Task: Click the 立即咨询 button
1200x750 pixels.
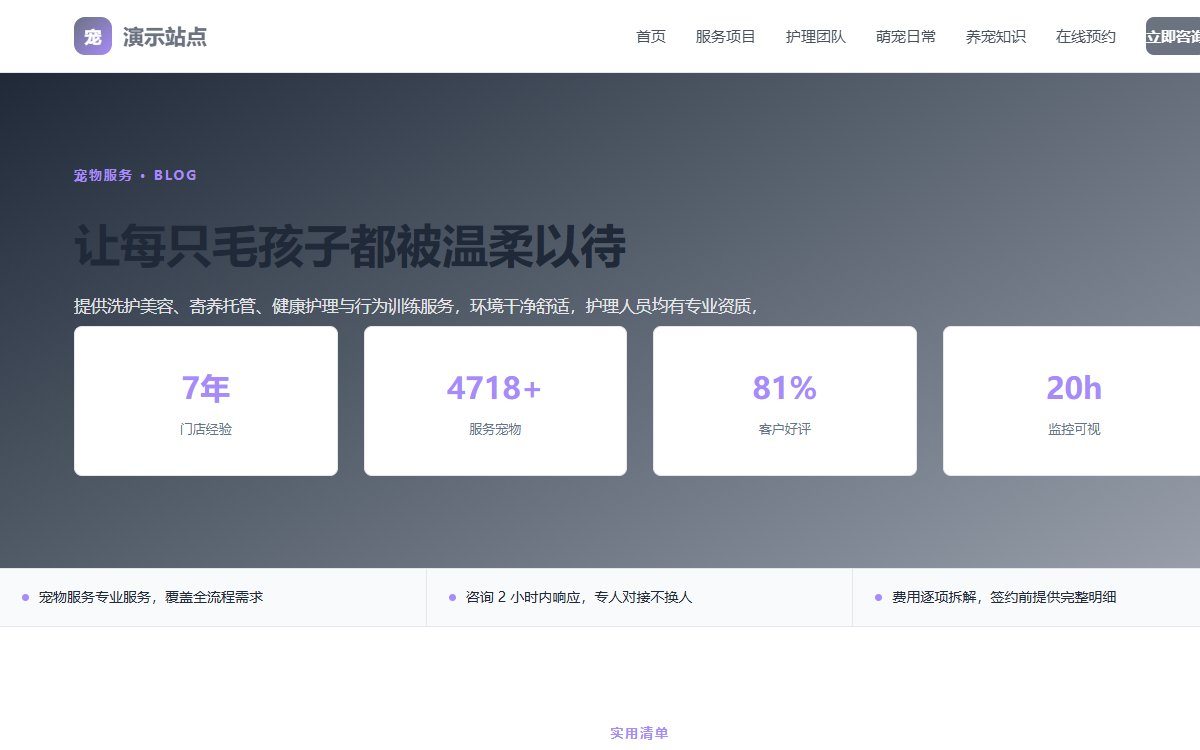Action: (1173, 37)
